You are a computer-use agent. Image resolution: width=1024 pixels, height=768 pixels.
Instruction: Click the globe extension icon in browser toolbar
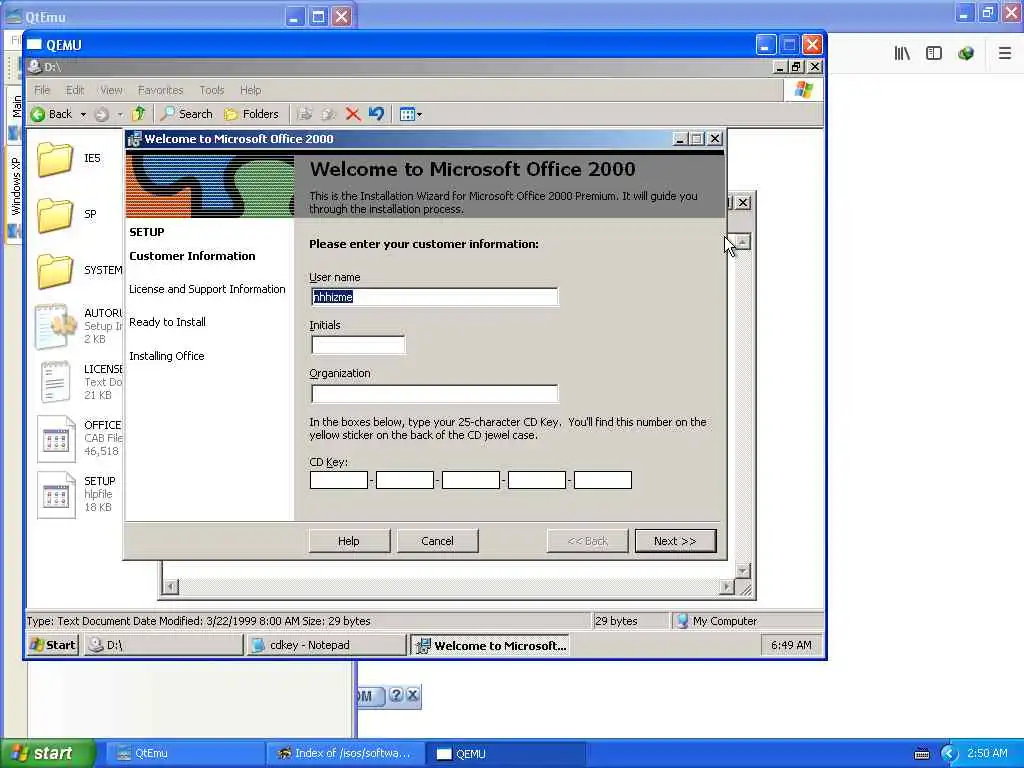pos(966,54)
